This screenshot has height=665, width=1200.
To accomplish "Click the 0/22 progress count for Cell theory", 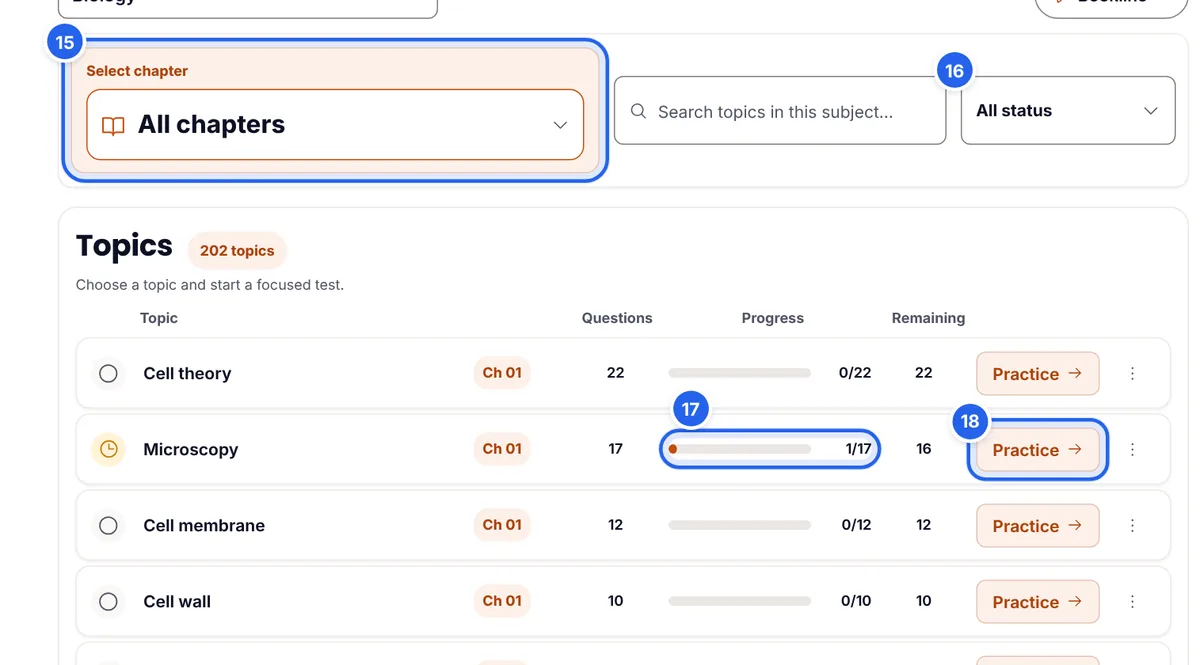I will click(855, 373).
